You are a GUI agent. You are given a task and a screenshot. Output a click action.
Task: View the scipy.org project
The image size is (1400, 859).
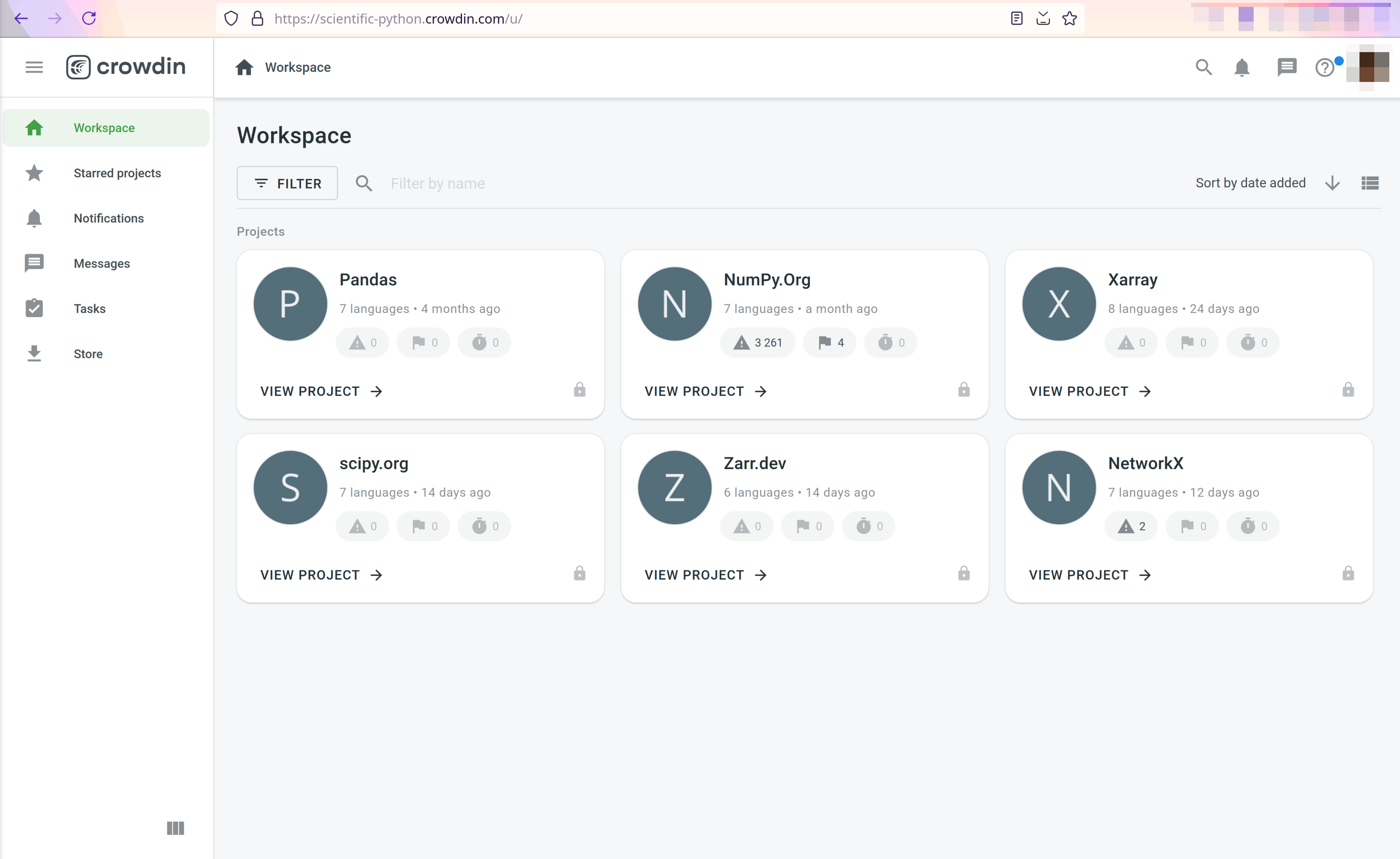pos(321,574)
